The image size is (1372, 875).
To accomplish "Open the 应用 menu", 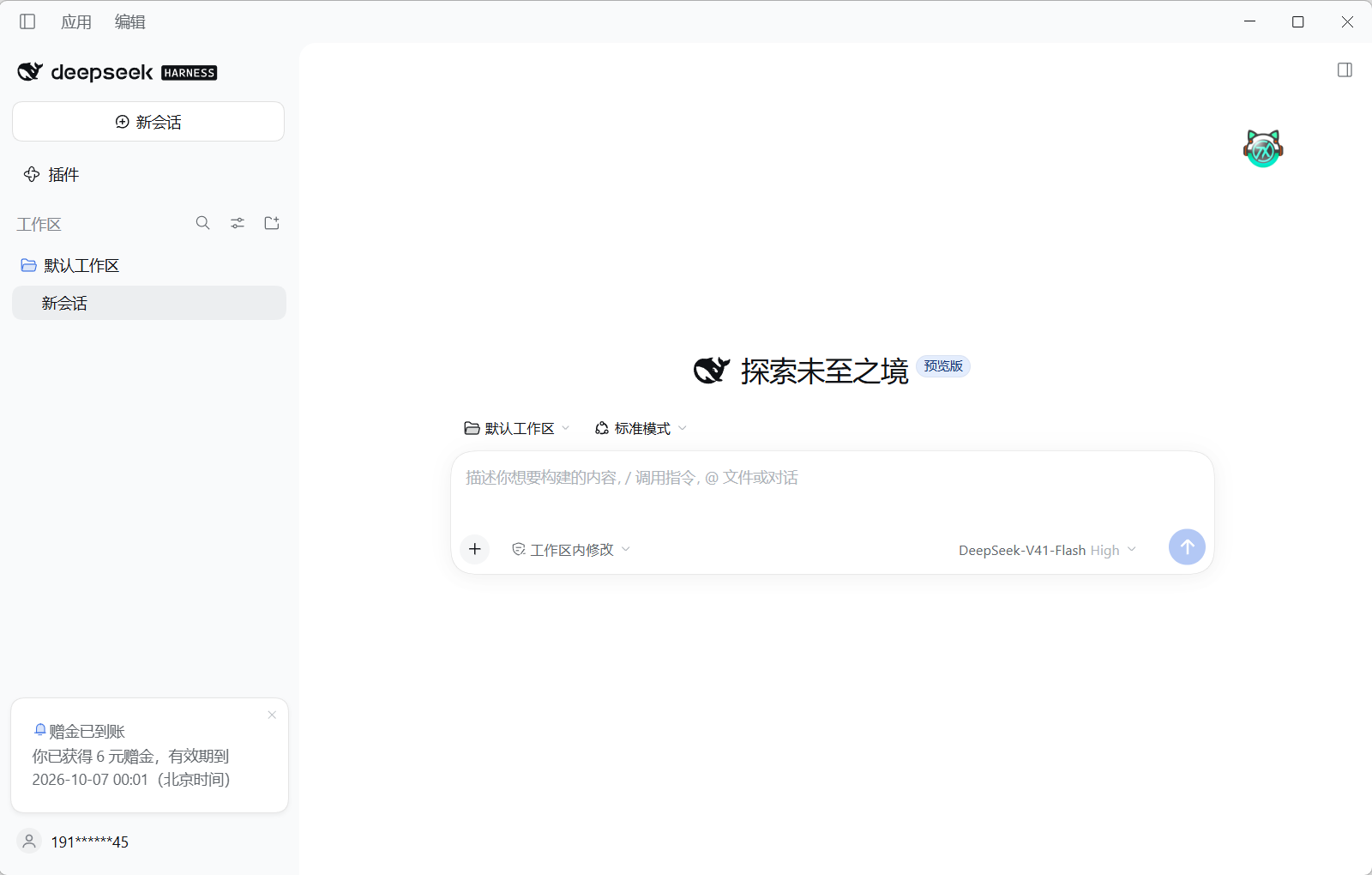I will 76,21.
